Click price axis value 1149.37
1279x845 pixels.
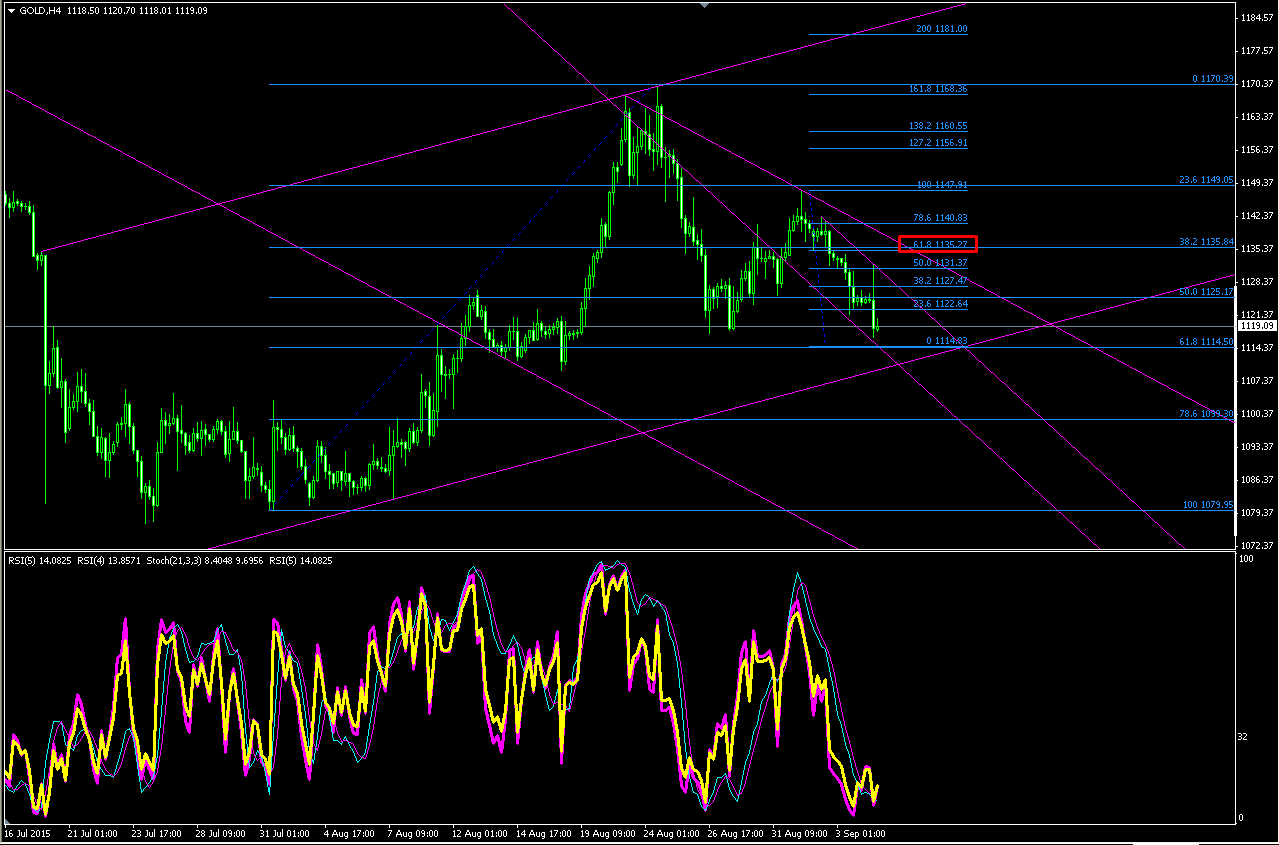1255,182
